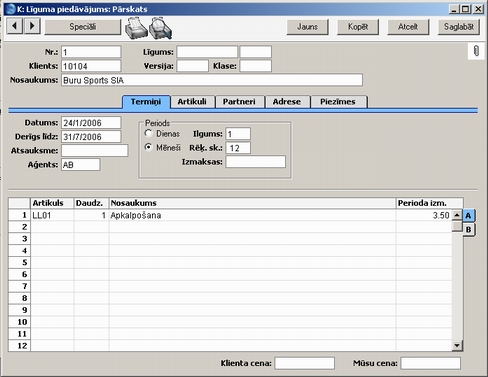Viewport: 488px width, 377px height.
Task: Click the Nosaukums column header in table
Action: 253,203
